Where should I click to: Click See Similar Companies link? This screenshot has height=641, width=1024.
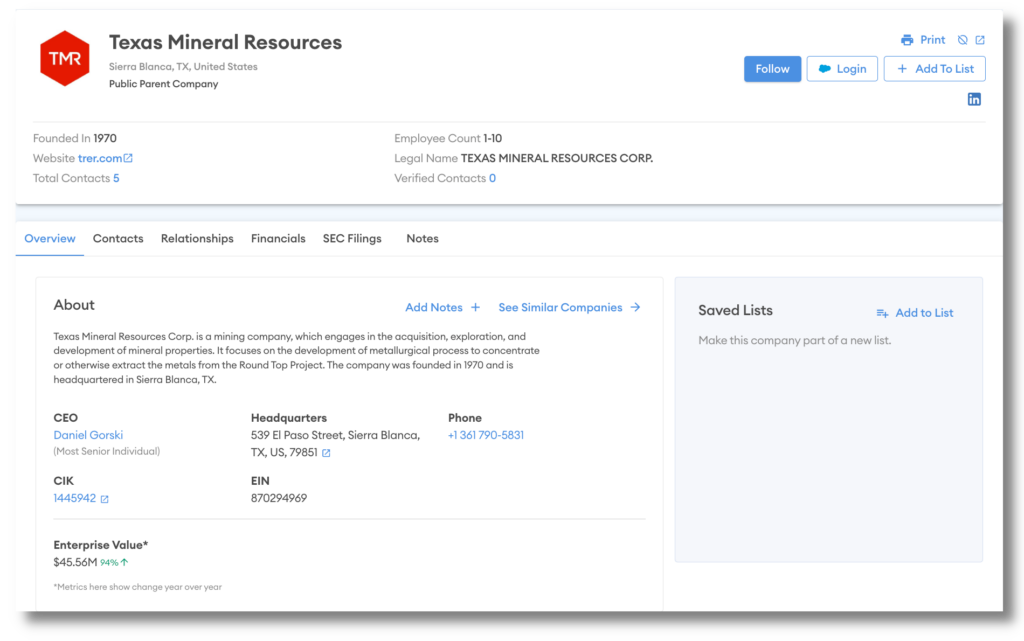click(560, 307)
